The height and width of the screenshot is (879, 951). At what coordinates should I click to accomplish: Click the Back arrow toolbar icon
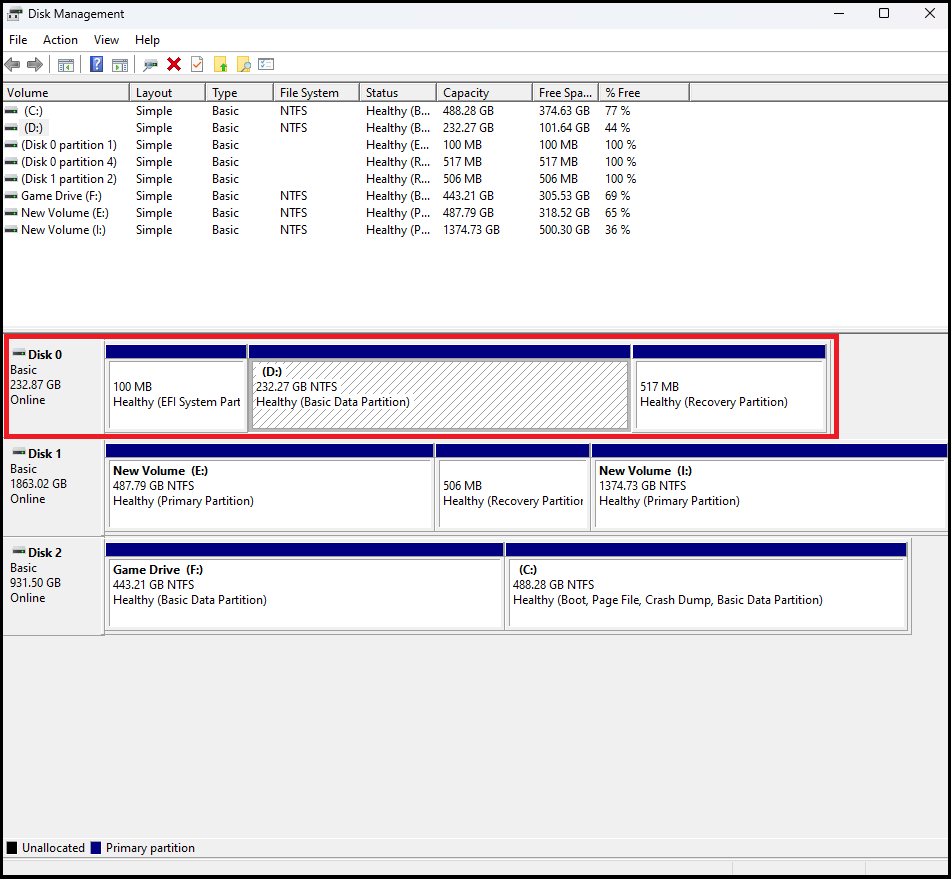click(12, 65)
